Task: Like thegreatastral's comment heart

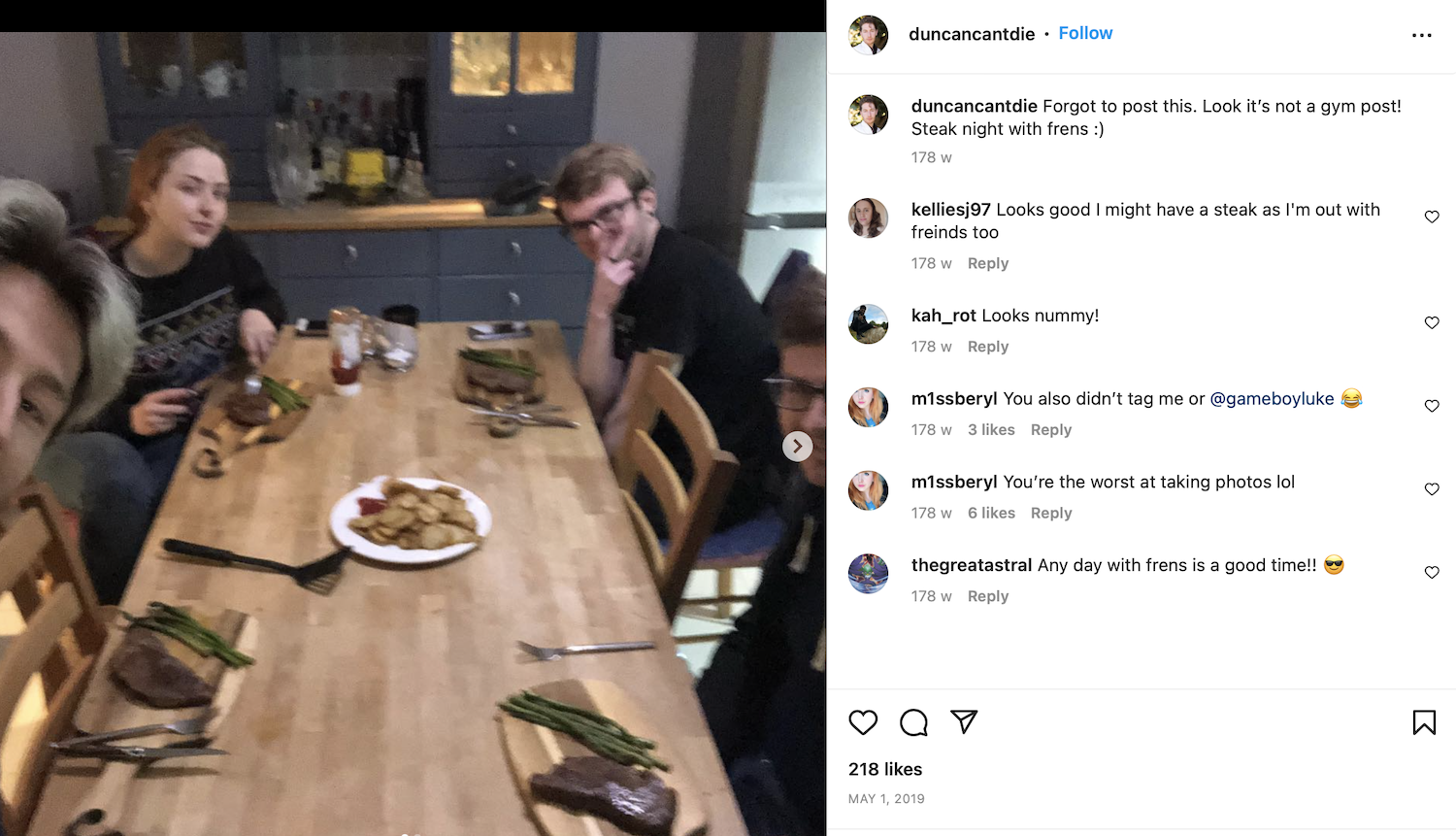Action: pyautogui.click(x=1432, y=572)
